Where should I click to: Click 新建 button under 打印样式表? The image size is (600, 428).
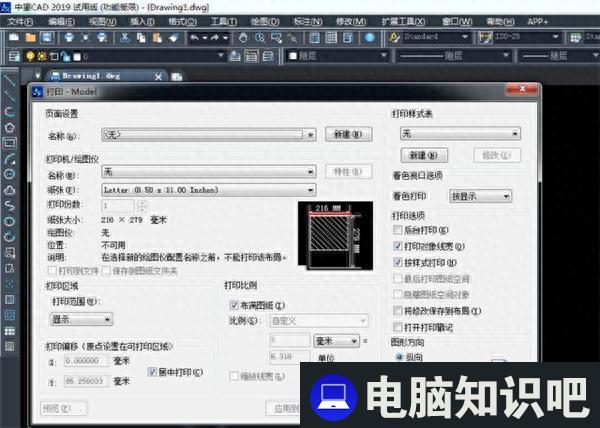click(424, 155)
